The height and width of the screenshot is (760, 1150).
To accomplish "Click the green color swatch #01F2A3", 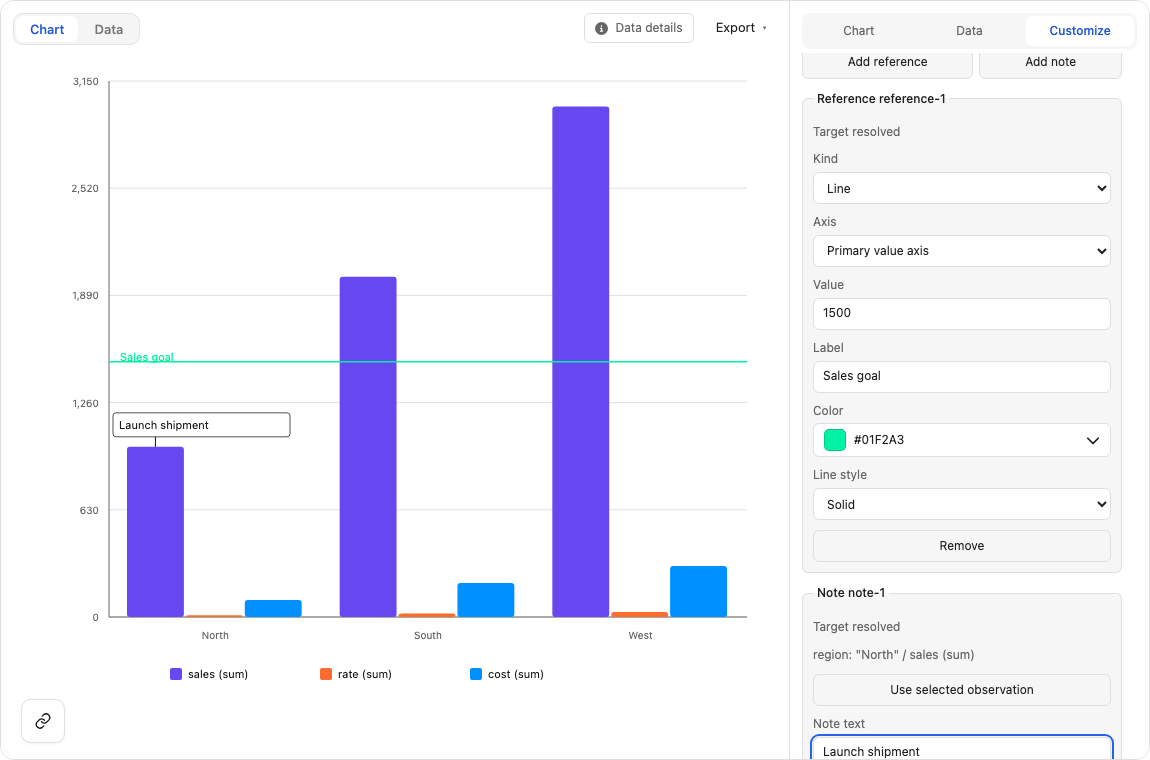I will click(x=835, y=440).
